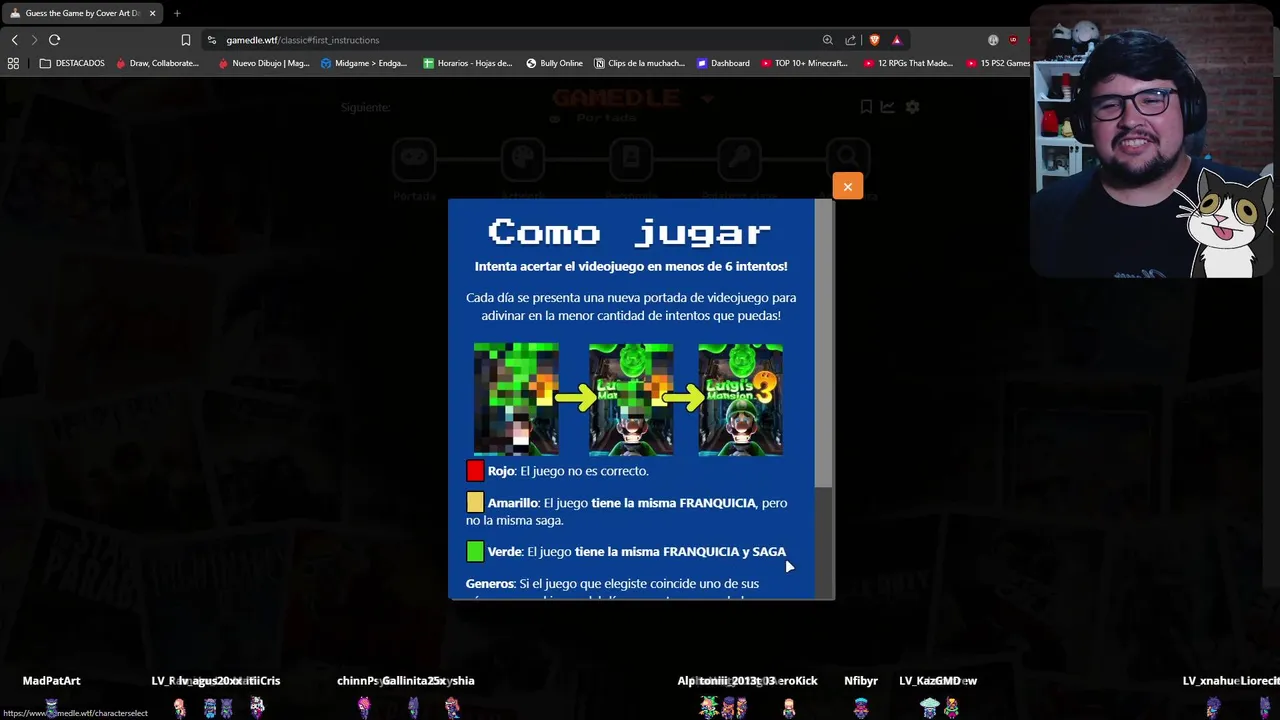Close the Como jugar instructions popup
1280x720 pixels.
[847, 186]
